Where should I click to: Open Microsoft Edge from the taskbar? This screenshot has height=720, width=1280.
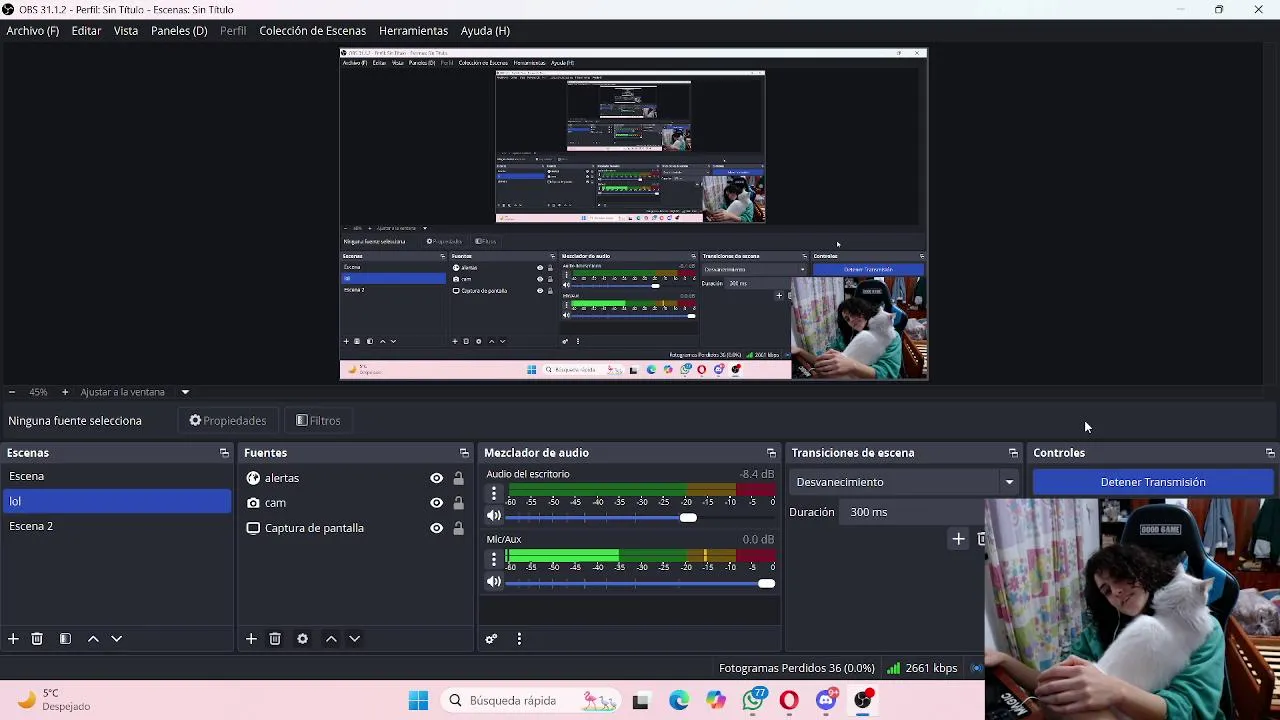pos(679,701)
